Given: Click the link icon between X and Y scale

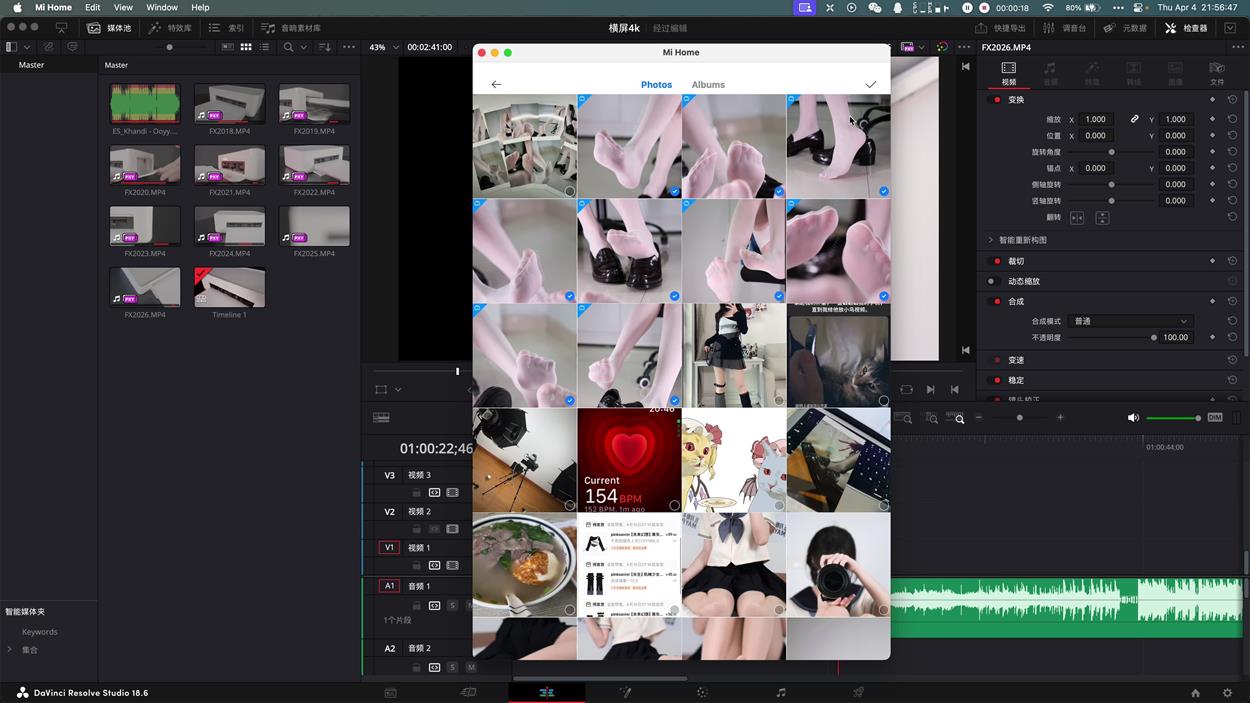Looking at the screenshot, I should pyautogui.click(x=1135, y=118).
